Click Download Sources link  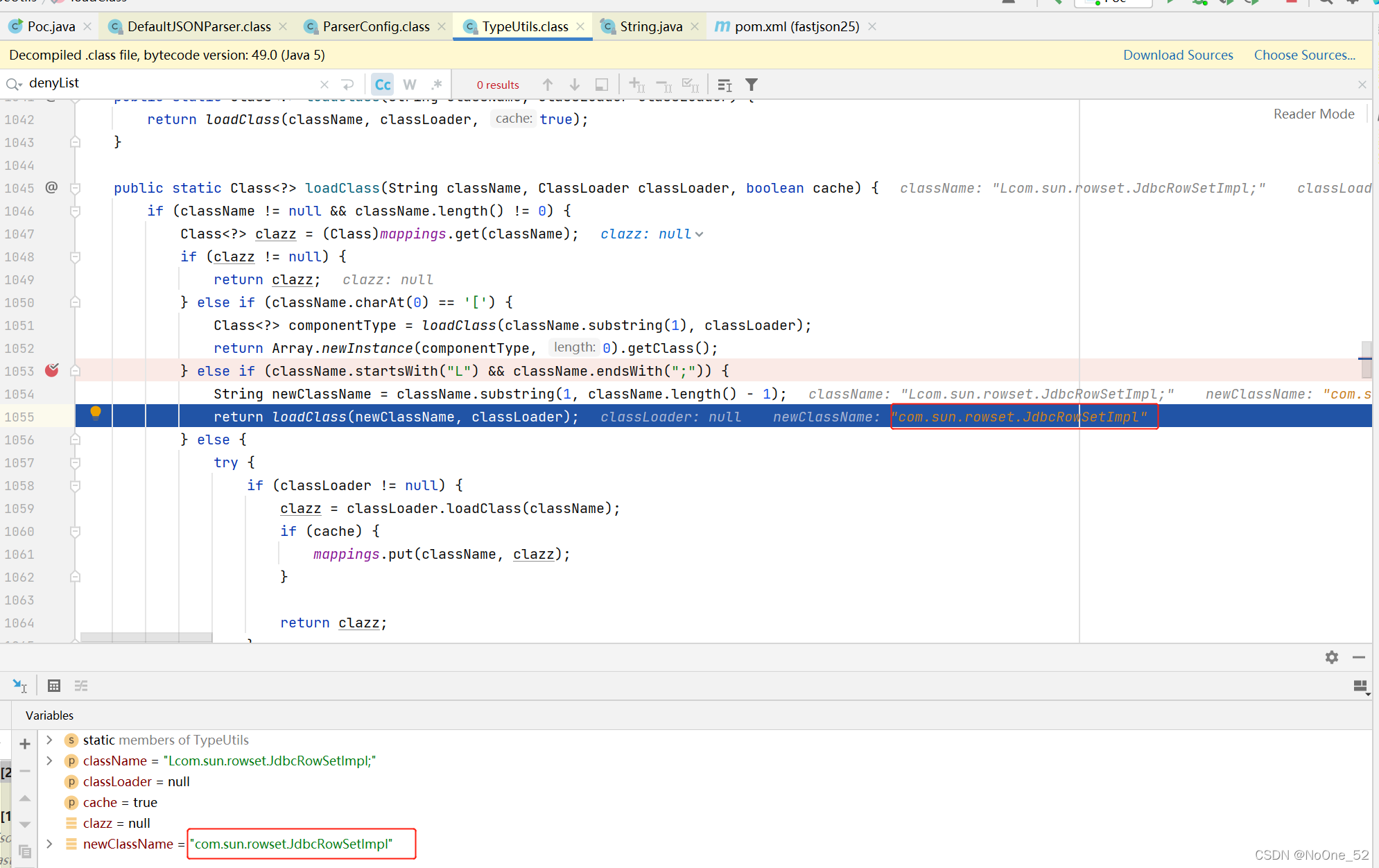[1178, 55]
